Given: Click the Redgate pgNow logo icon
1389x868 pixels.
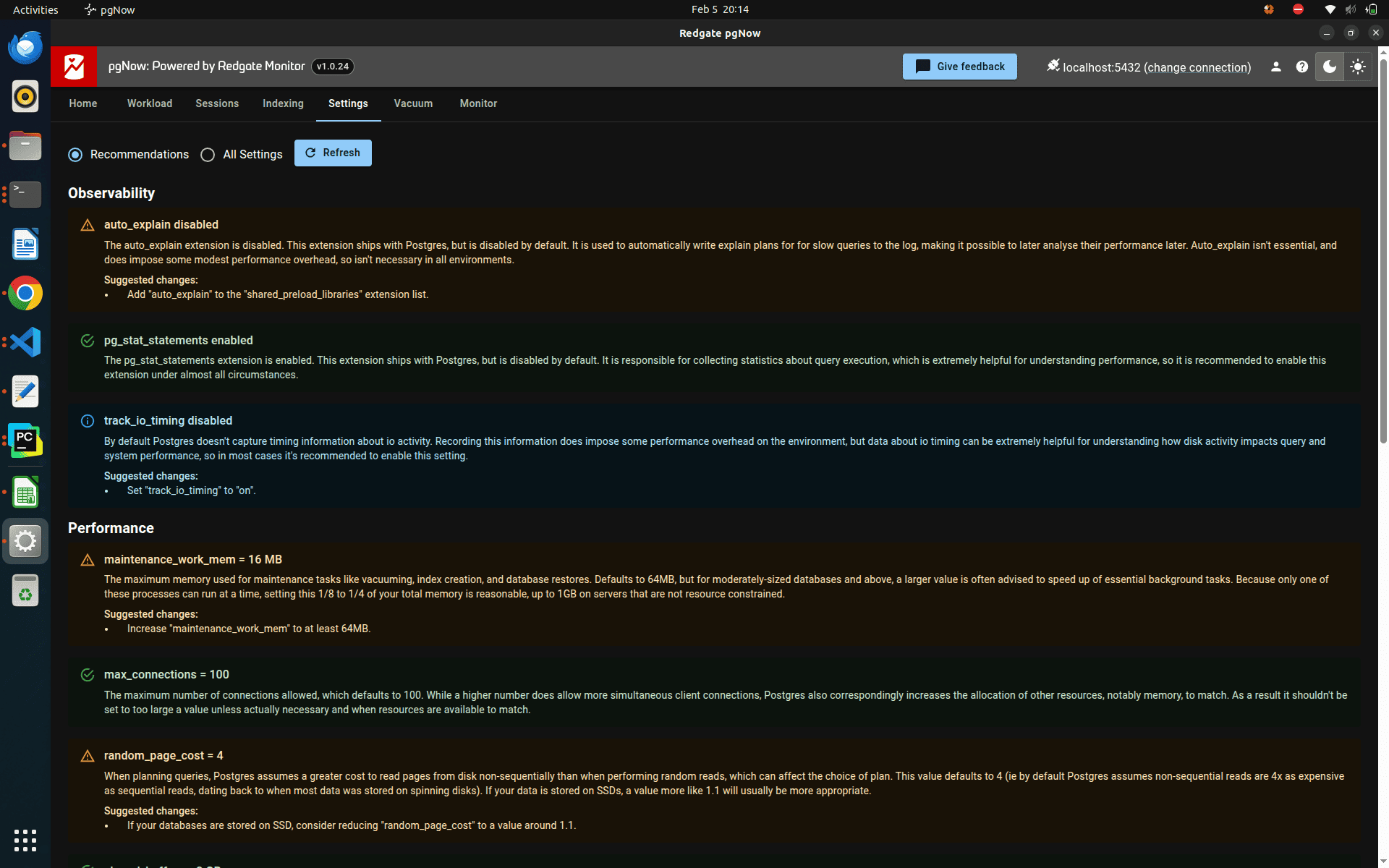Looking at the screenshot, I should (x=73, y=67).
